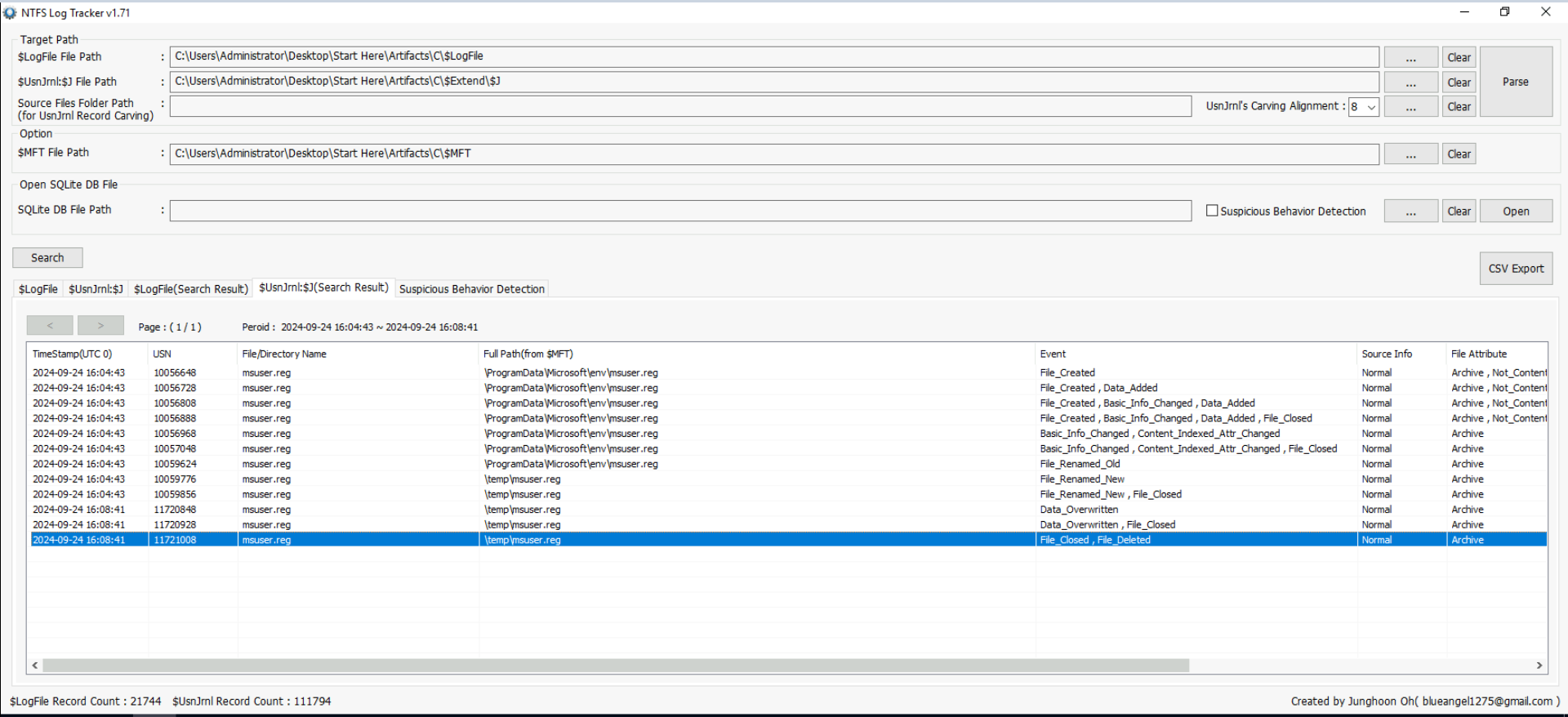Click the horizontal scrollbar thumb in results
1568x717 pixels.
click(x=616, y=666)
